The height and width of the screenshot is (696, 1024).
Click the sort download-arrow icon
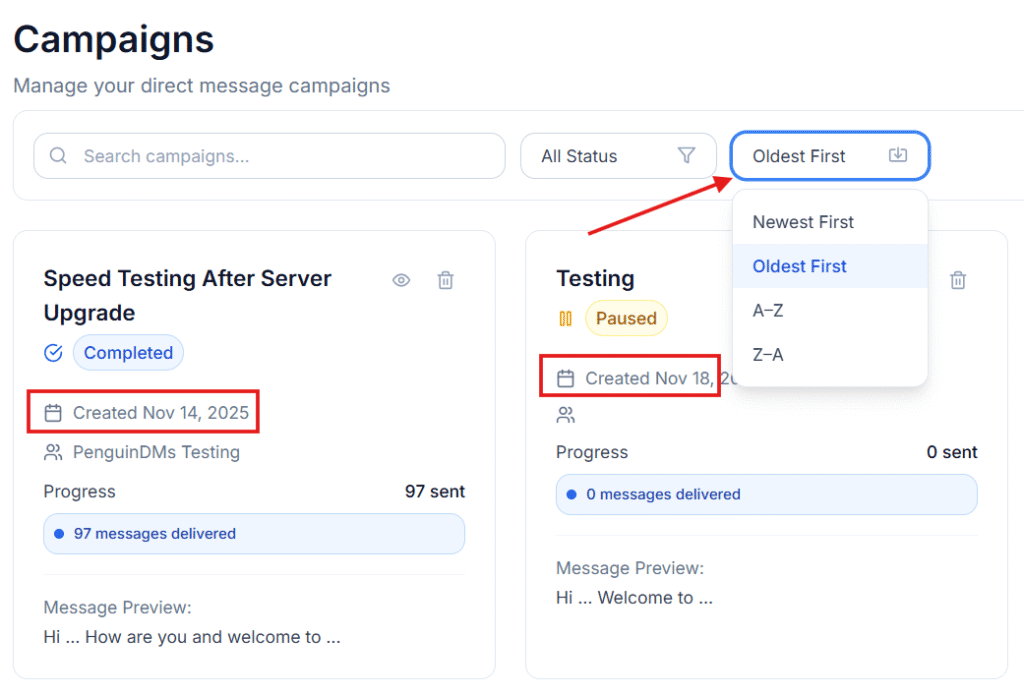(x=898, y=156)
